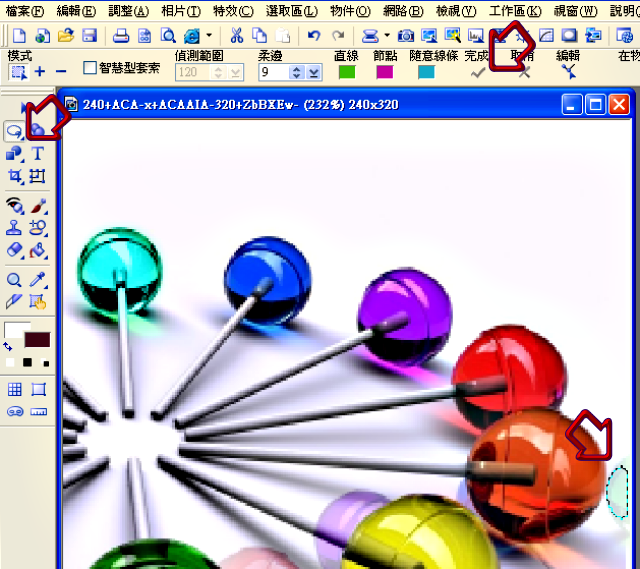Open the 柔邊 dropdown arrow
The width and height of the screenshot is (640, 569).
pyautogui.click(x=313, y=73)
